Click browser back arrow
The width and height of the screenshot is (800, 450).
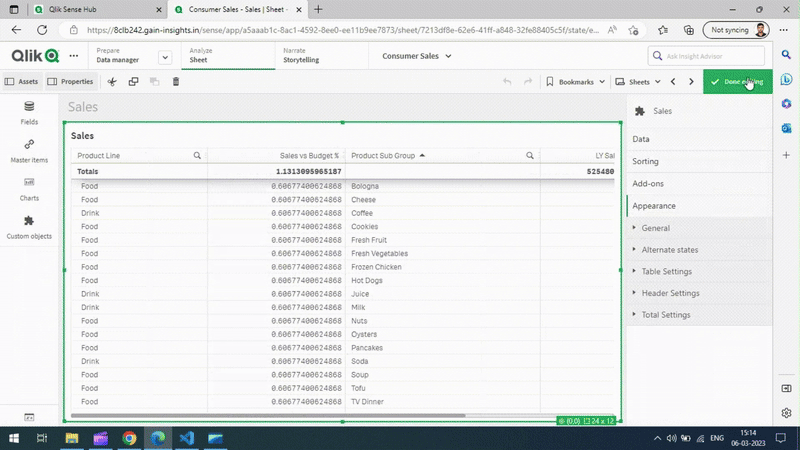16,30
